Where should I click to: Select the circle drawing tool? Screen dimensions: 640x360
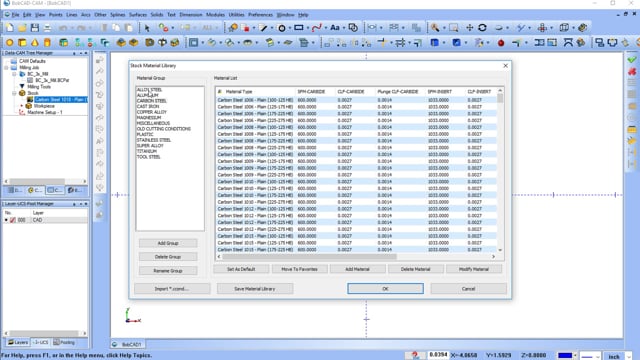point(282,28)
